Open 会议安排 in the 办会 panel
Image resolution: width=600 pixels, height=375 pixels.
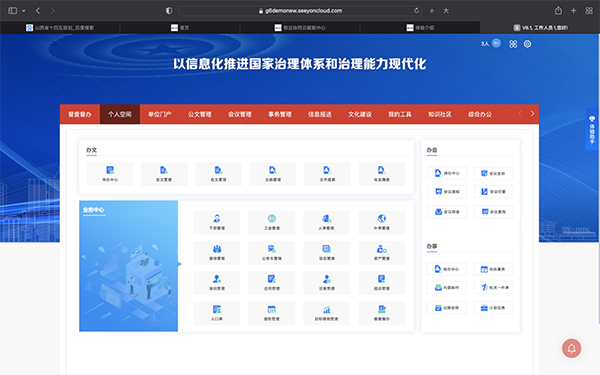point(494,173)
